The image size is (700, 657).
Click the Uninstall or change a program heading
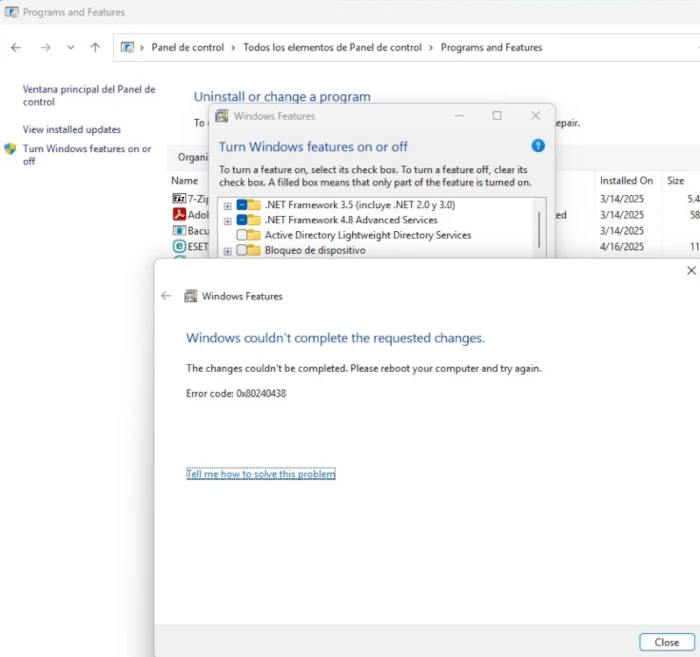point(282,96)
